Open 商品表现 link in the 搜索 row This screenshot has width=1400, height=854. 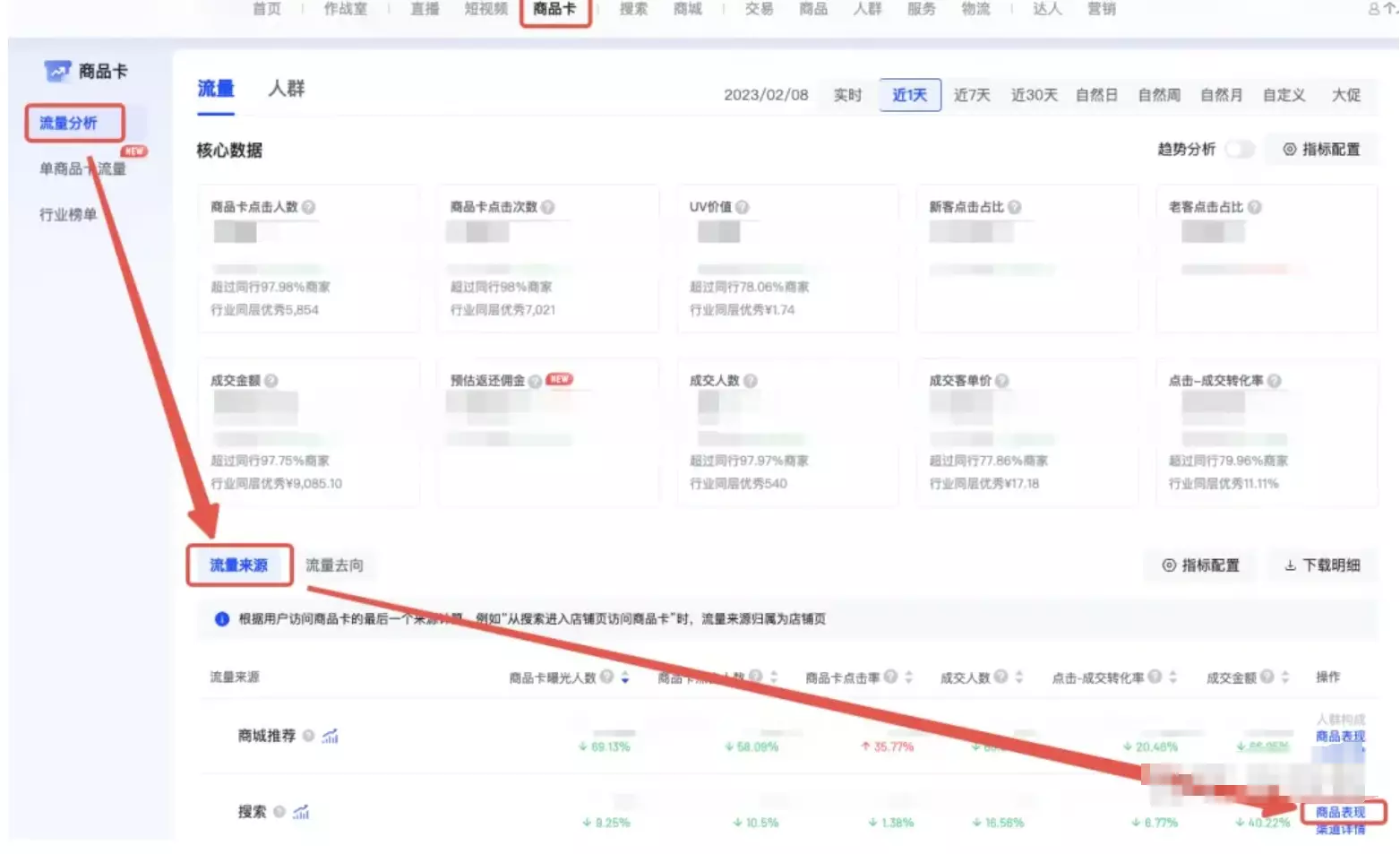[1340, 813]
